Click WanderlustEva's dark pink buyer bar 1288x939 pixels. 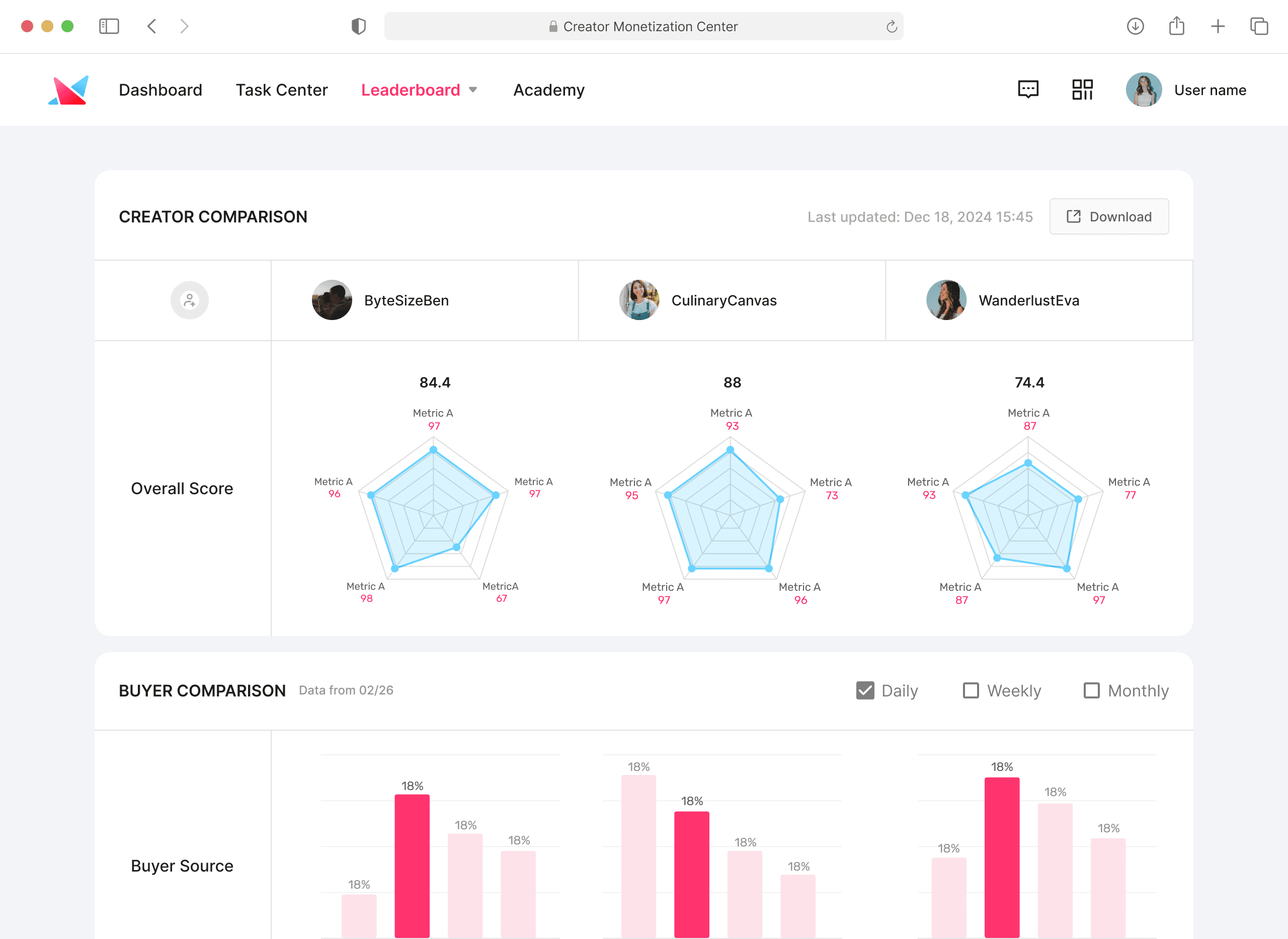[1002, 857]
